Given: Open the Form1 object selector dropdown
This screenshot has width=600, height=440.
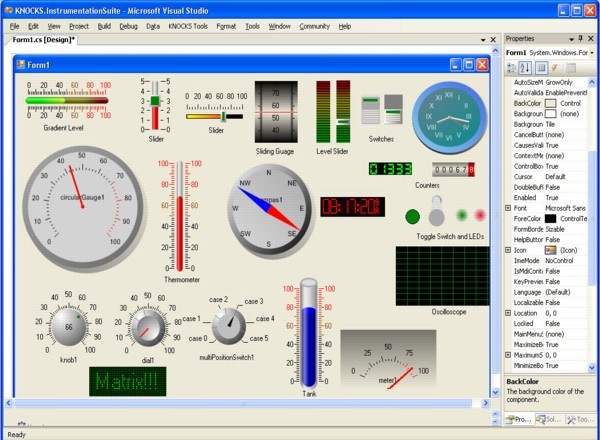Looking at the screenshot, I should (x=592, y=53).
